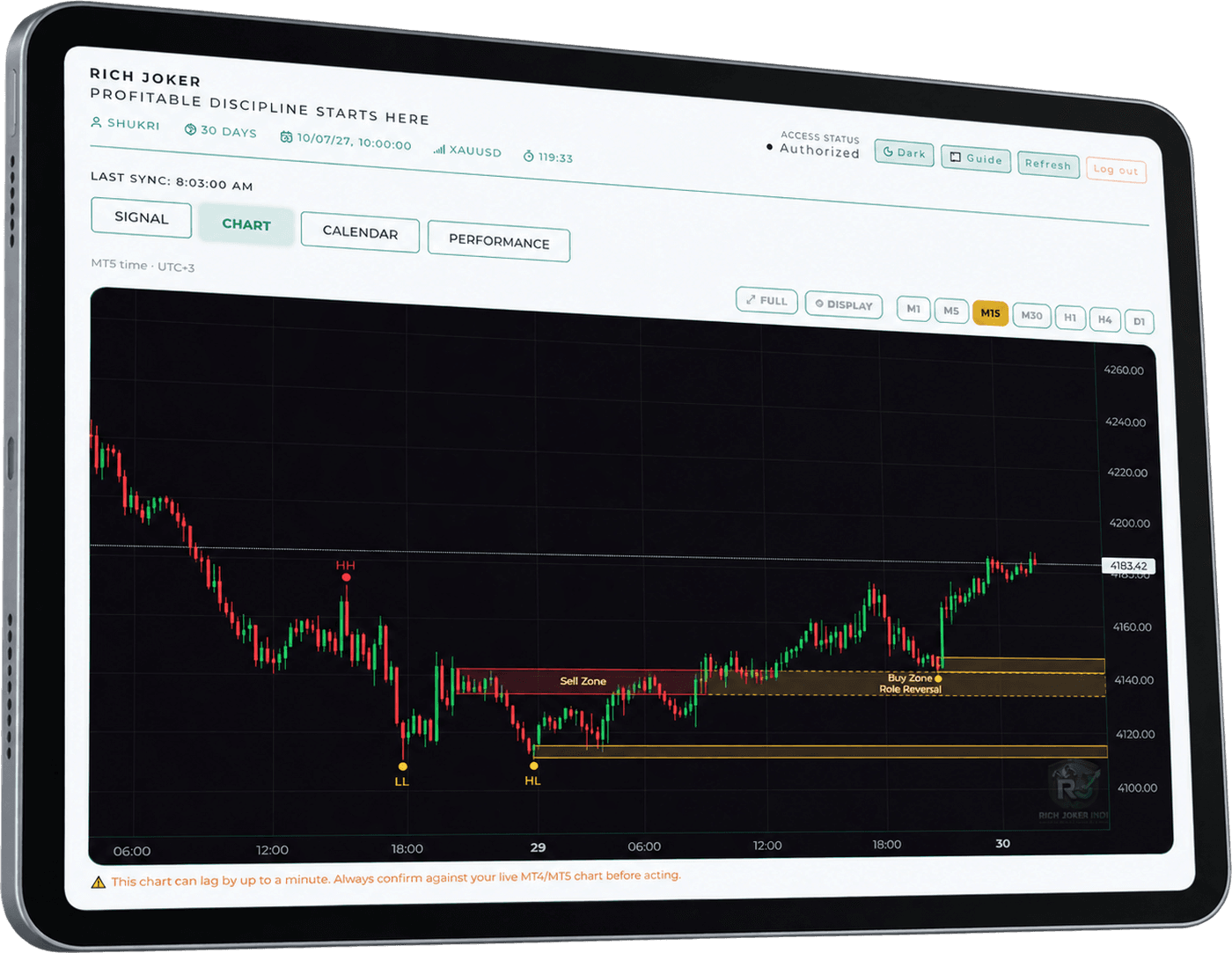This screenshot has width=1232, height=953.
Task: Log out of the account
Action: coord(1116,170)
